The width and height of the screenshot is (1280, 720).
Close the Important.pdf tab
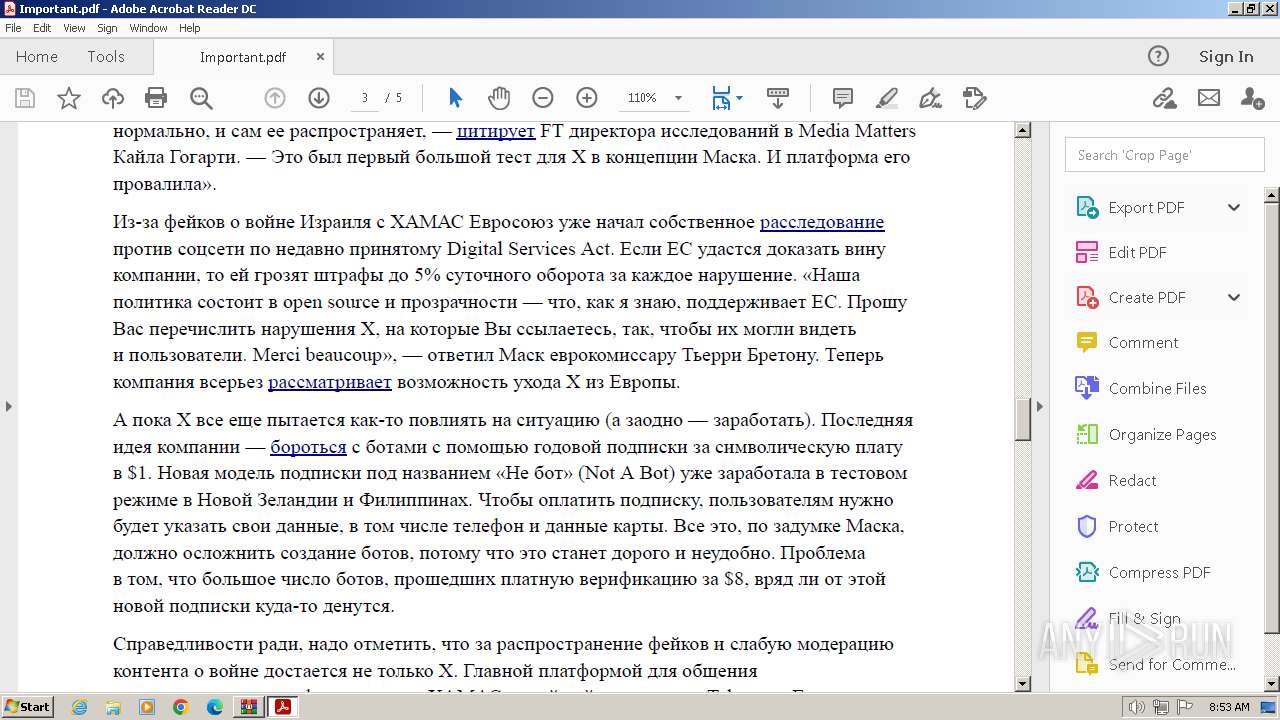coord(321,57)
